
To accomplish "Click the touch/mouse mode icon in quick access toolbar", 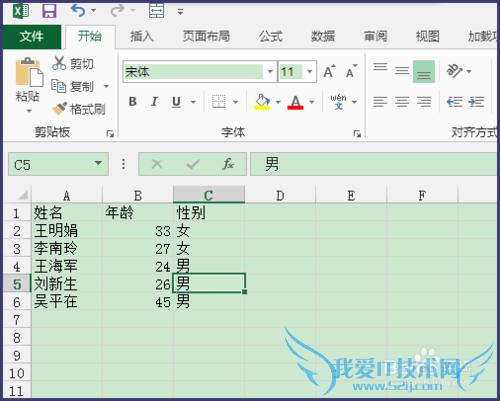I will click(156, 11).
